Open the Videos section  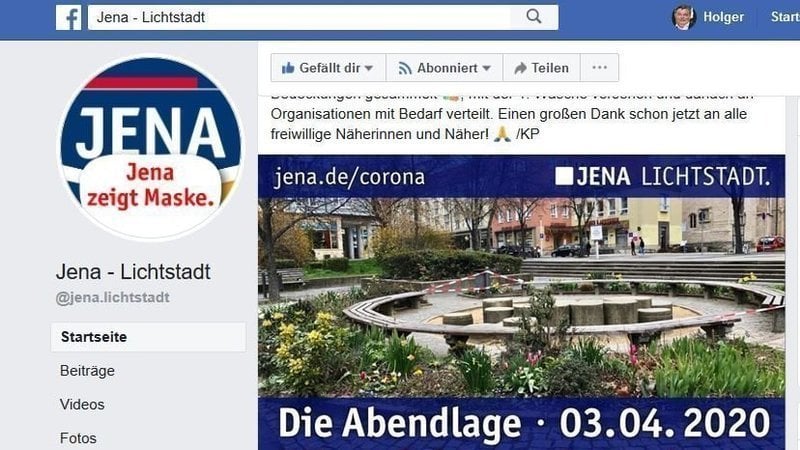coord(82,405)
